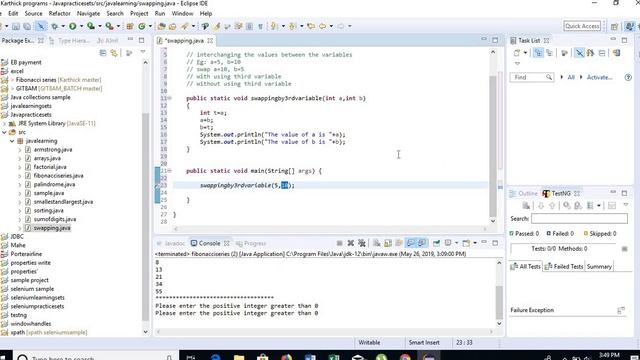Click Collapse All icon in Task List

click(602, 53)
